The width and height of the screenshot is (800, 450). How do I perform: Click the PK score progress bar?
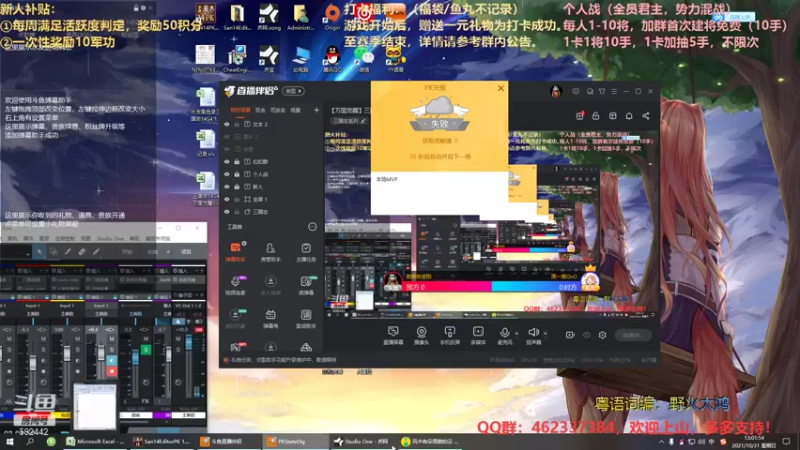tap(491, 287)
